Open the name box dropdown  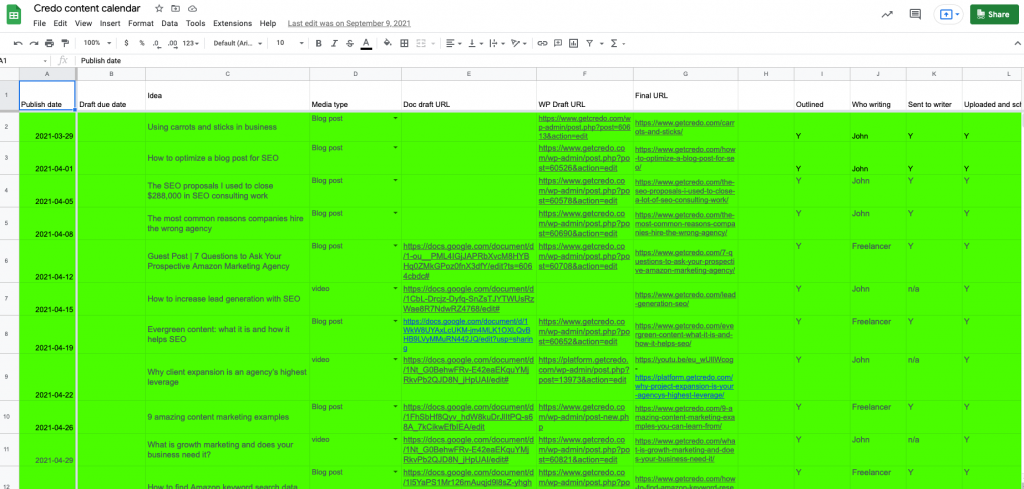45,61
